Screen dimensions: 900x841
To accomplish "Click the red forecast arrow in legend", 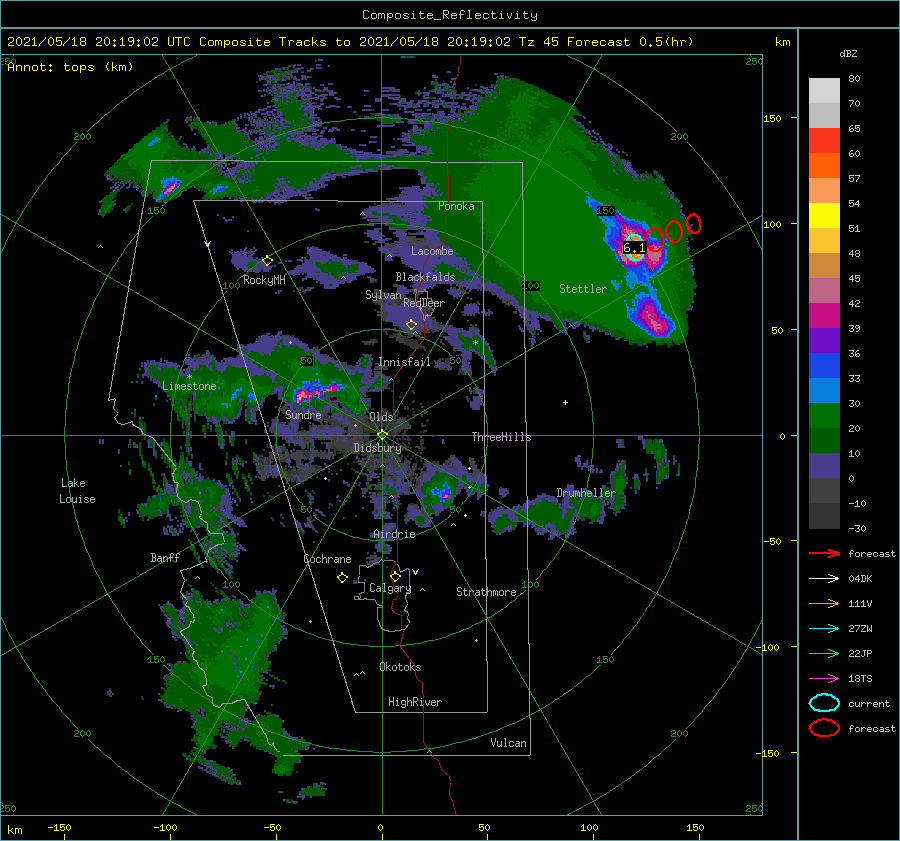I will 824,553.
